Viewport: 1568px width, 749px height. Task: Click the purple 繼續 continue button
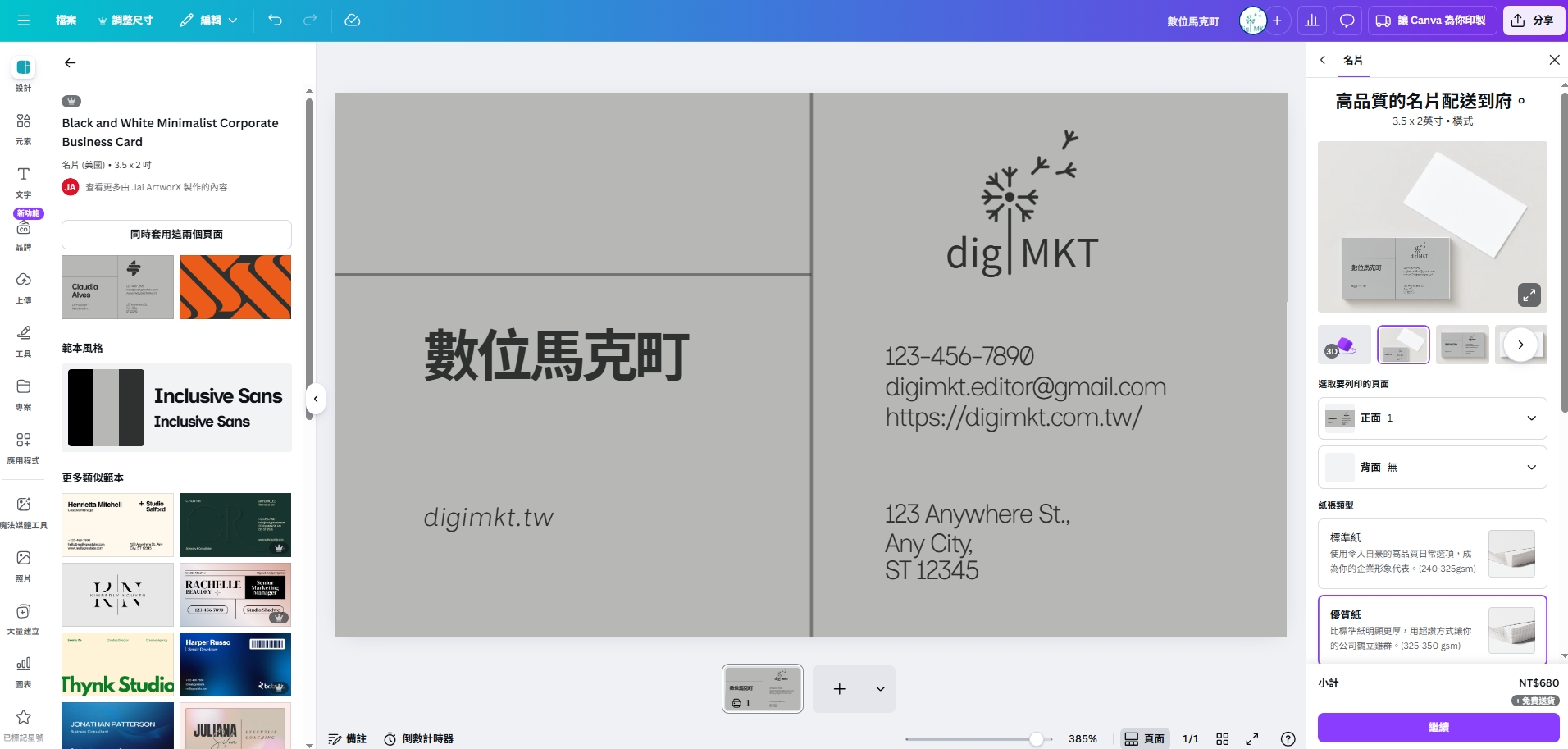click(x=1438, y=728)
